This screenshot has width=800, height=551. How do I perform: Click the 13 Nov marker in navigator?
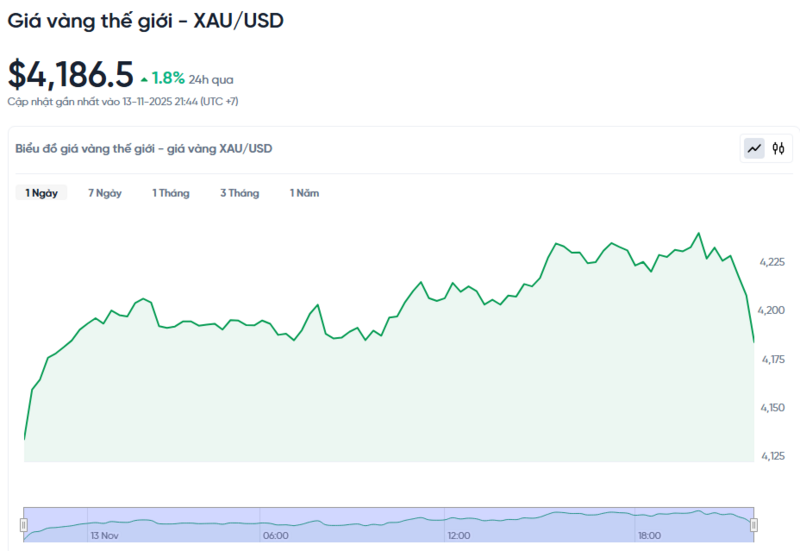click(104, 536)
